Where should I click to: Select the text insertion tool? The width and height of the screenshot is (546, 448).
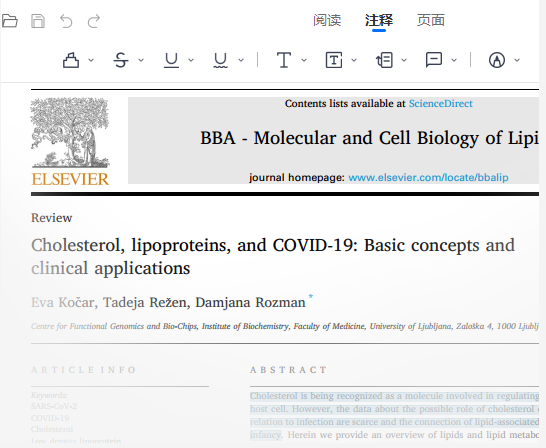pyautogui.click(x=284, y=60)
